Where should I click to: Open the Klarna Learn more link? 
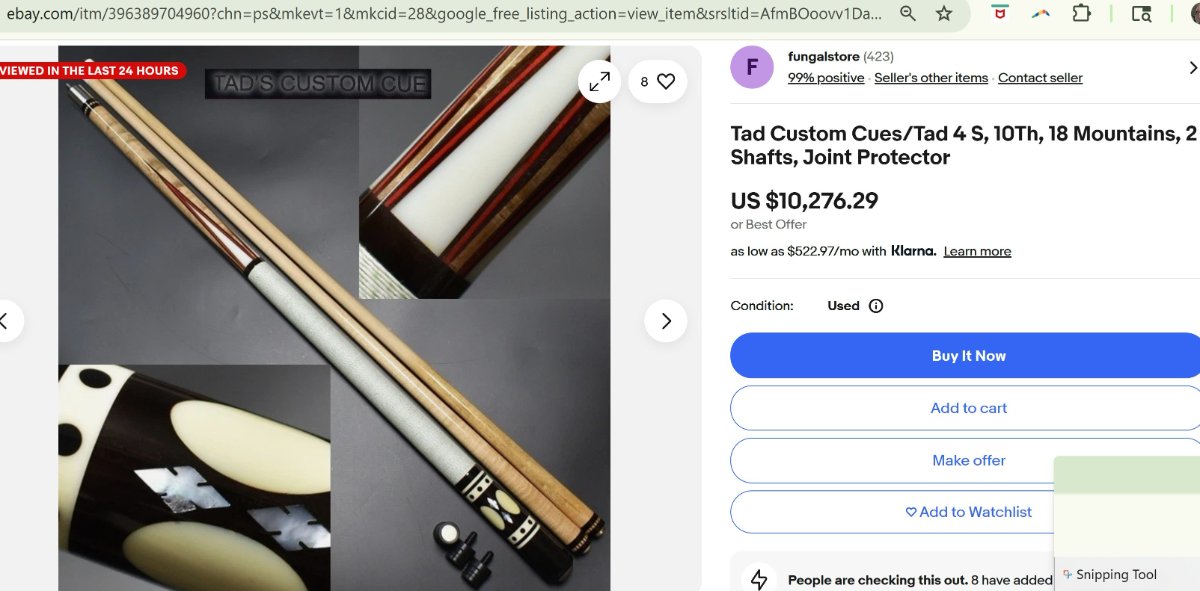pos(977,251)
